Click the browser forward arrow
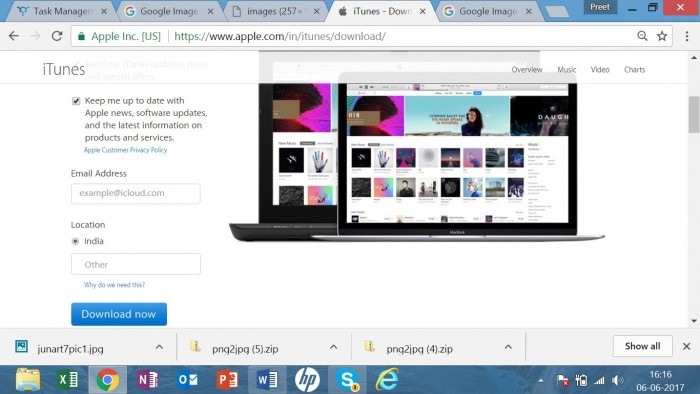 pyautogui.click(x=35, y=36)
